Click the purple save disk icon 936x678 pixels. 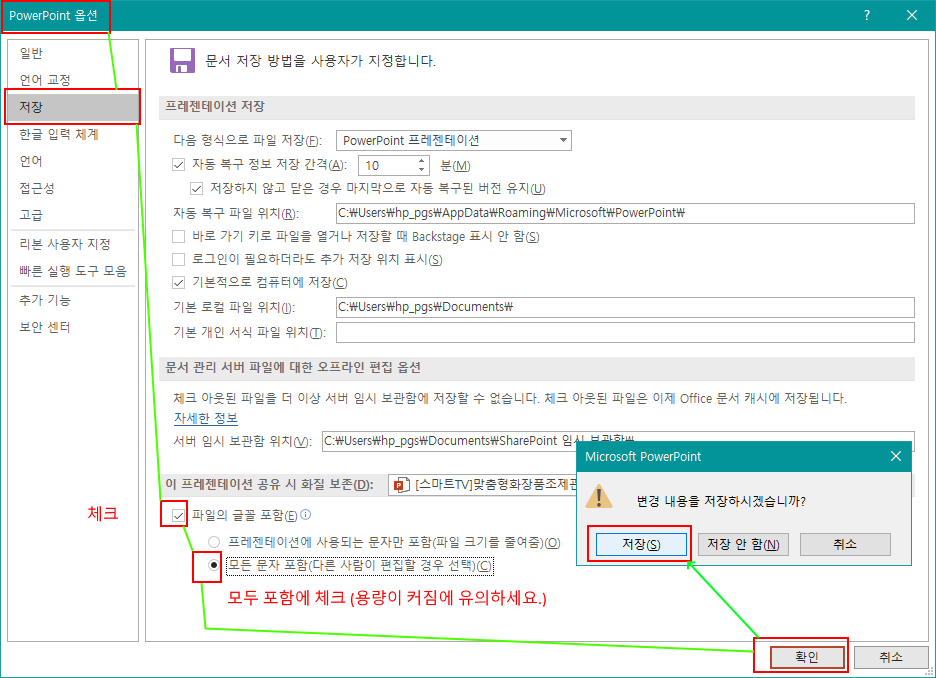point(182,60)
